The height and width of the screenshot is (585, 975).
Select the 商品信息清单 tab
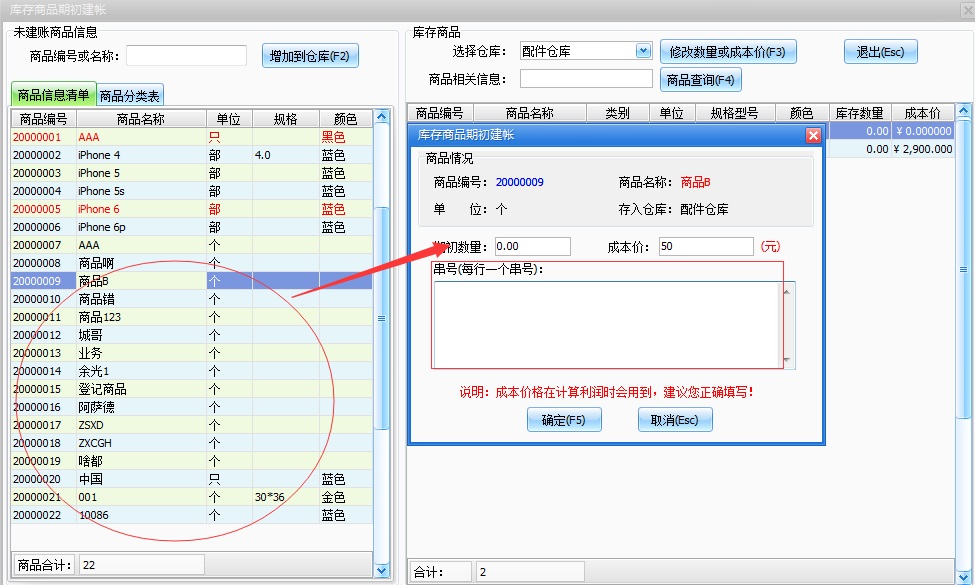click(x=54, y=96)
